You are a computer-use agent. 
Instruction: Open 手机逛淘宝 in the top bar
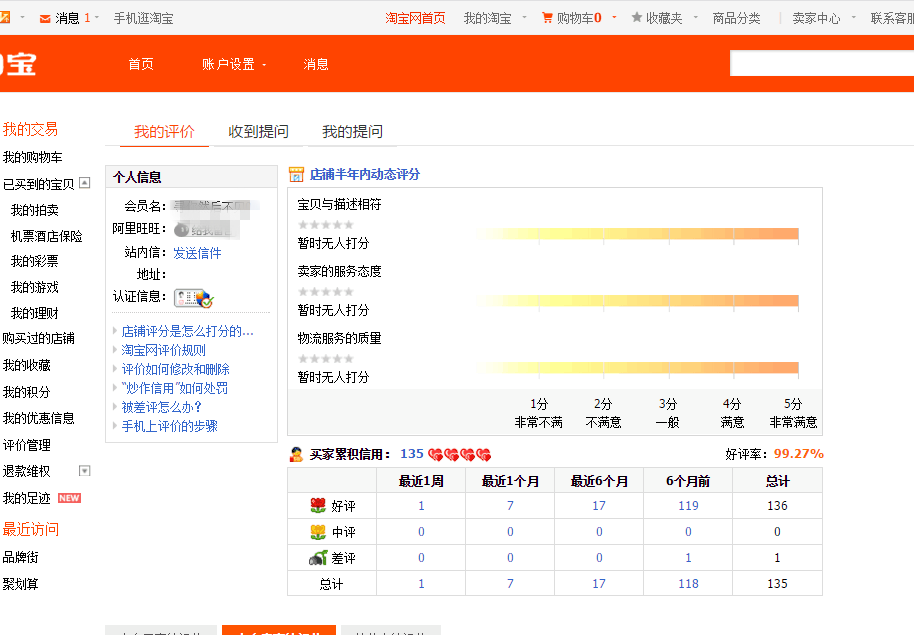[x=143, y=18]
